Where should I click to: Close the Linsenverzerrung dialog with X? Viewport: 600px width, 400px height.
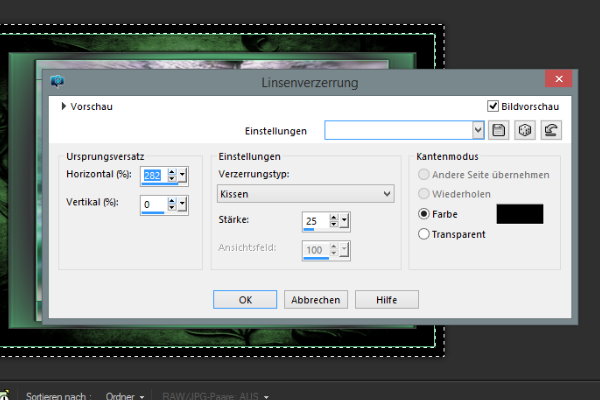tap(558, 81)
